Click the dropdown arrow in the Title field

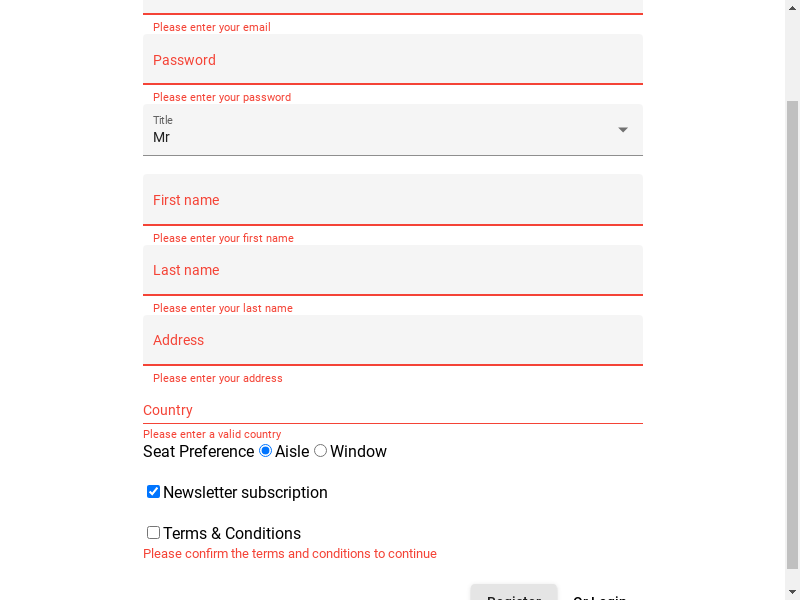tap(623, 130)
